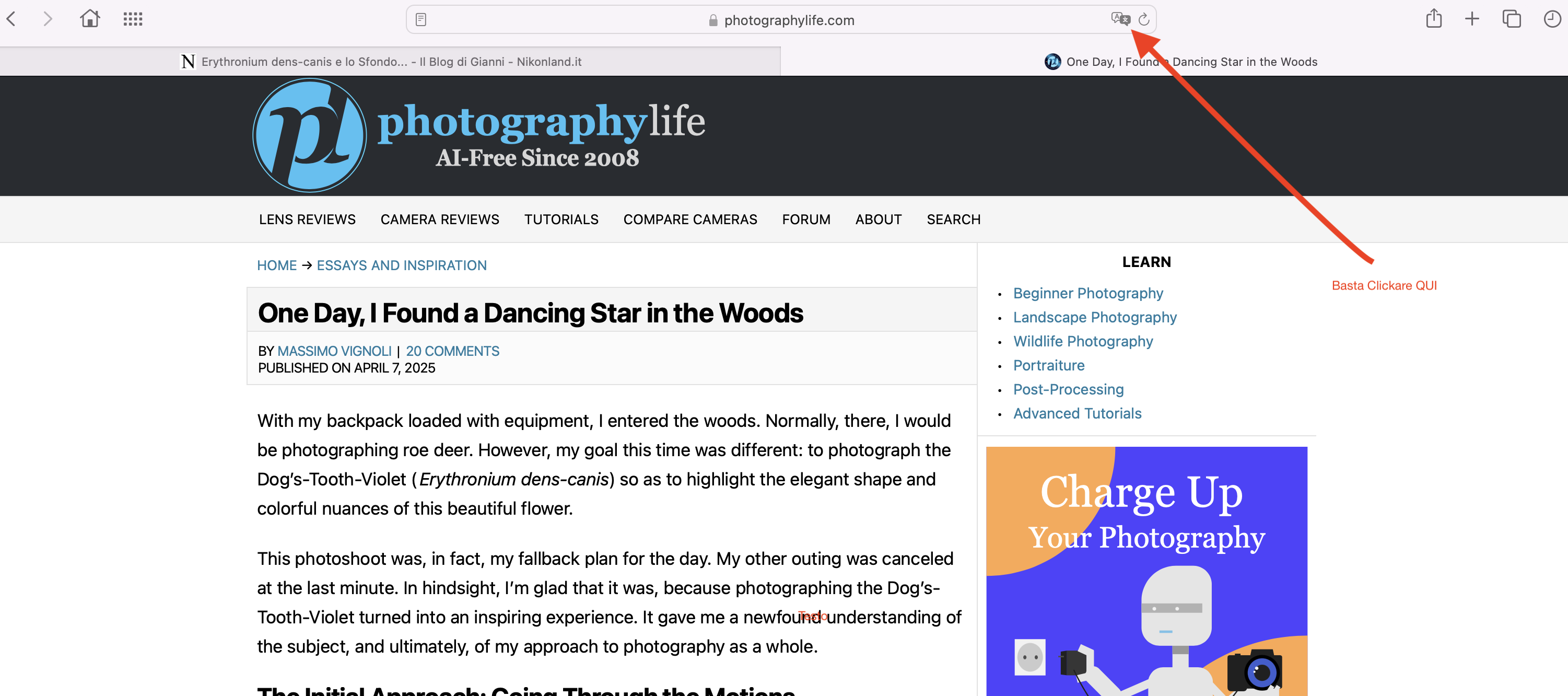Click the translate page icon

[1119, 19]
